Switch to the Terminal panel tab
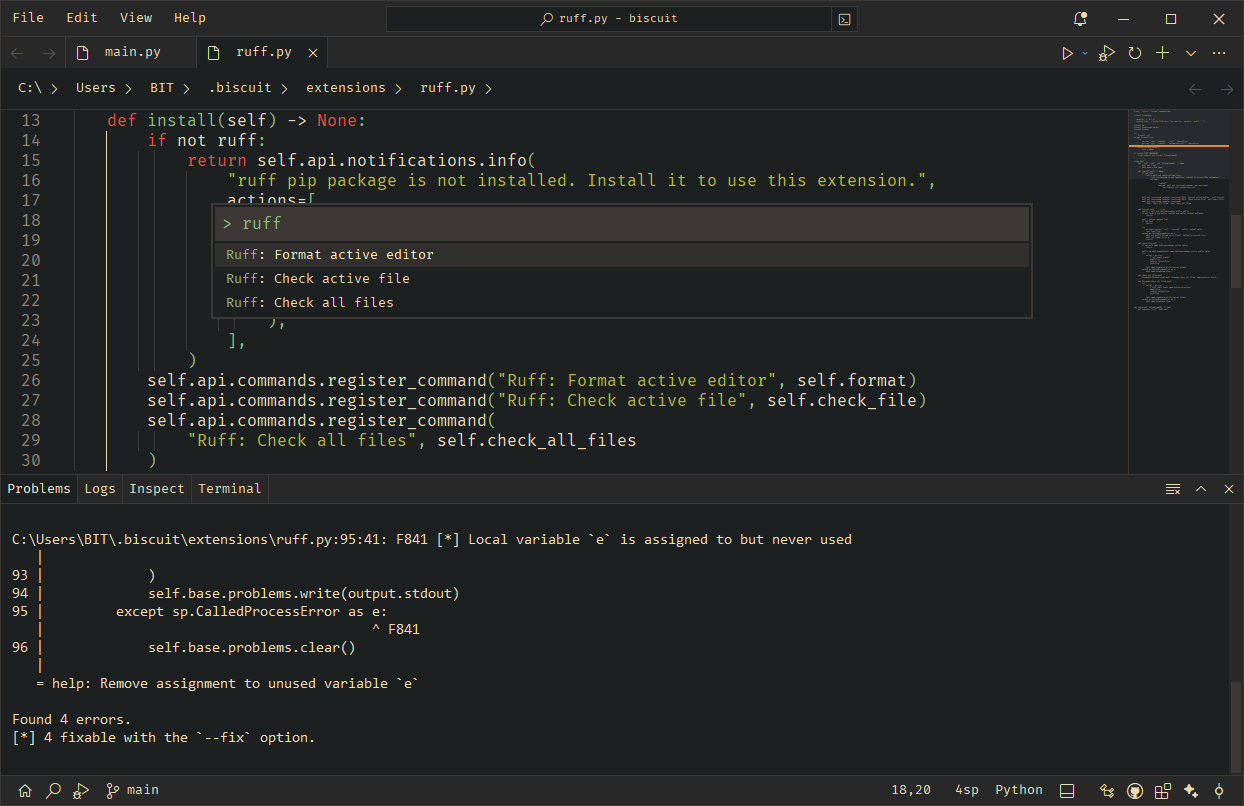 [230, 489]
